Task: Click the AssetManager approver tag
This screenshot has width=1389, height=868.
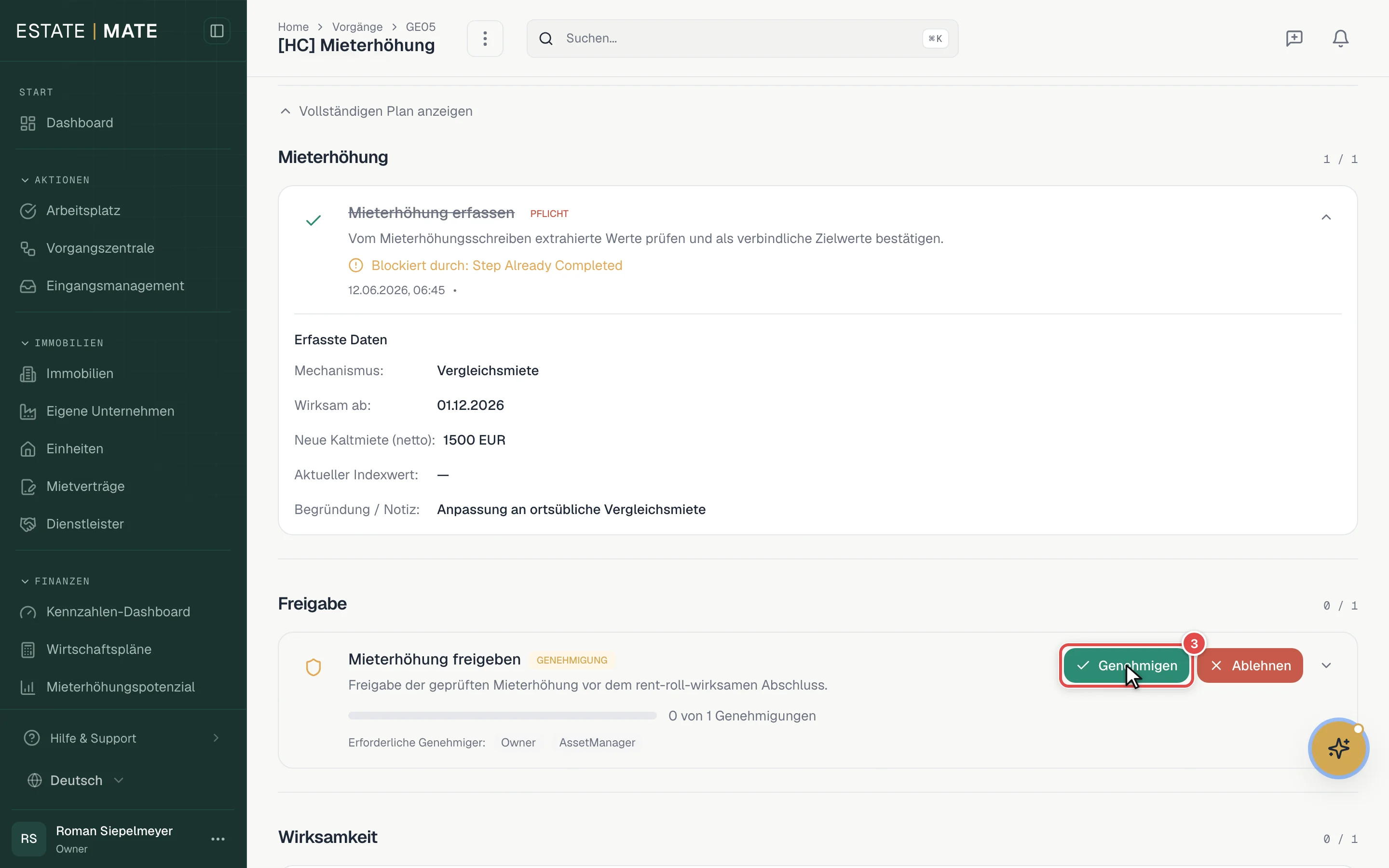Action: click(x=597, y=743)
